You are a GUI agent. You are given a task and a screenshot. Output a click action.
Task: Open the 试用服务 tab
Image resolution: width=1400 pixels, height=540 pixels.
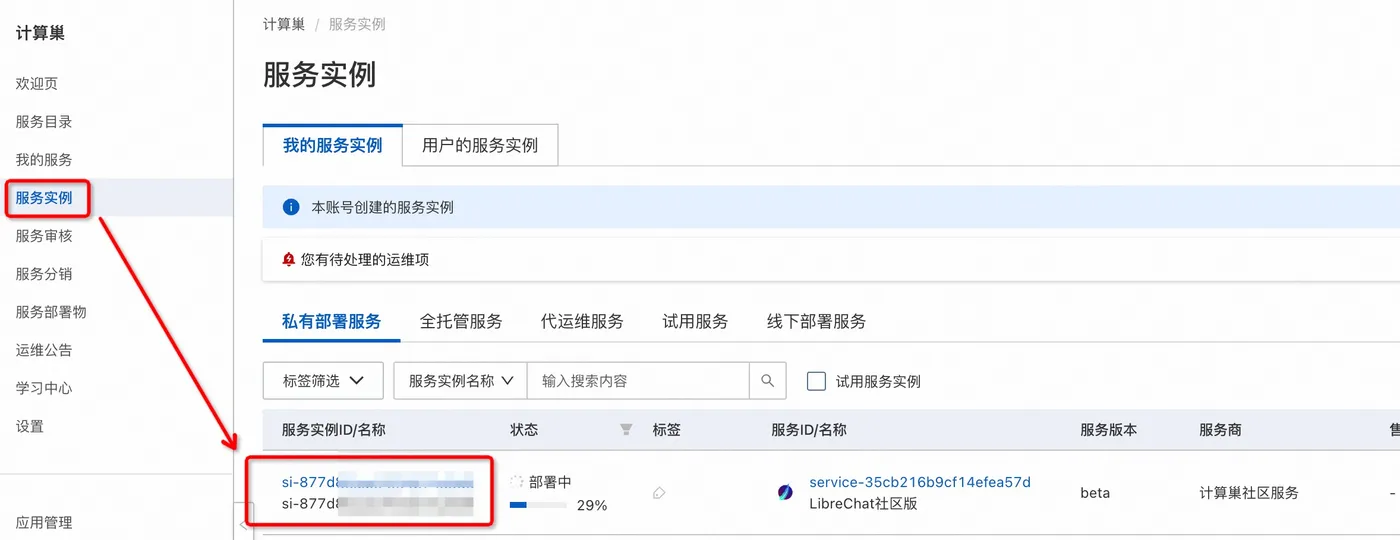tap(695, 322)
